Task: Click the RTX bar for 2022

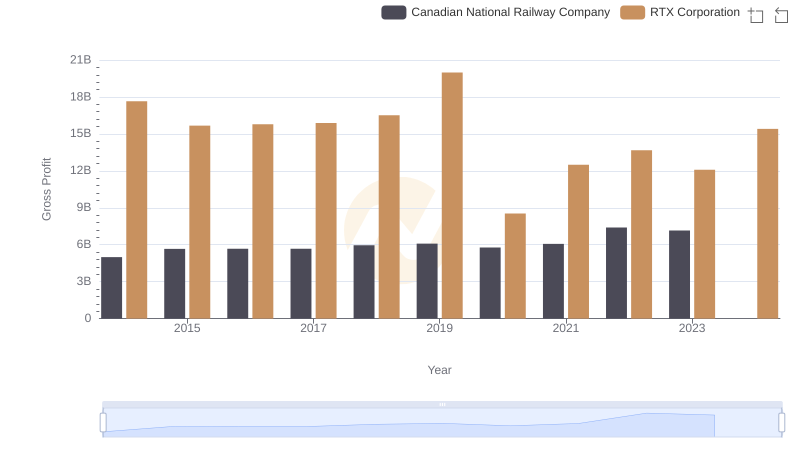Action: coord(641,234)
